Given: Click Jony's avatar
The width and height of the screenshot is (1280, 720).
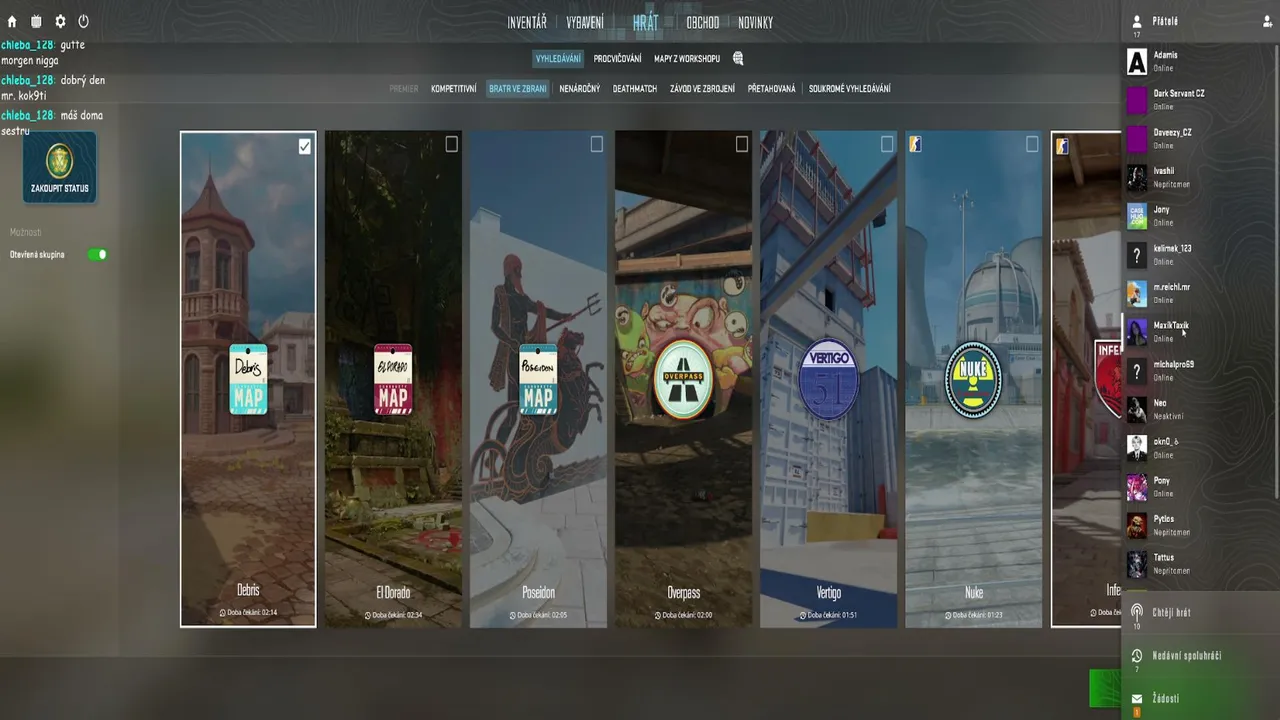Looking at the screenshot, I should [1137, 216].
